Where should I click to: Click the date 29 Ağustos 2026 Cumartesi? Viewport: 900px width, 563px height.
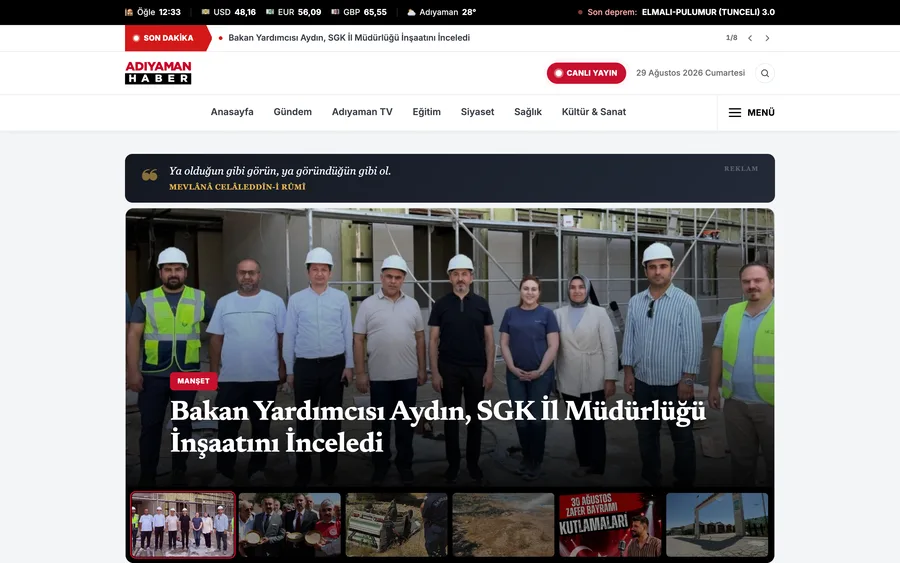tap(690, 73)
